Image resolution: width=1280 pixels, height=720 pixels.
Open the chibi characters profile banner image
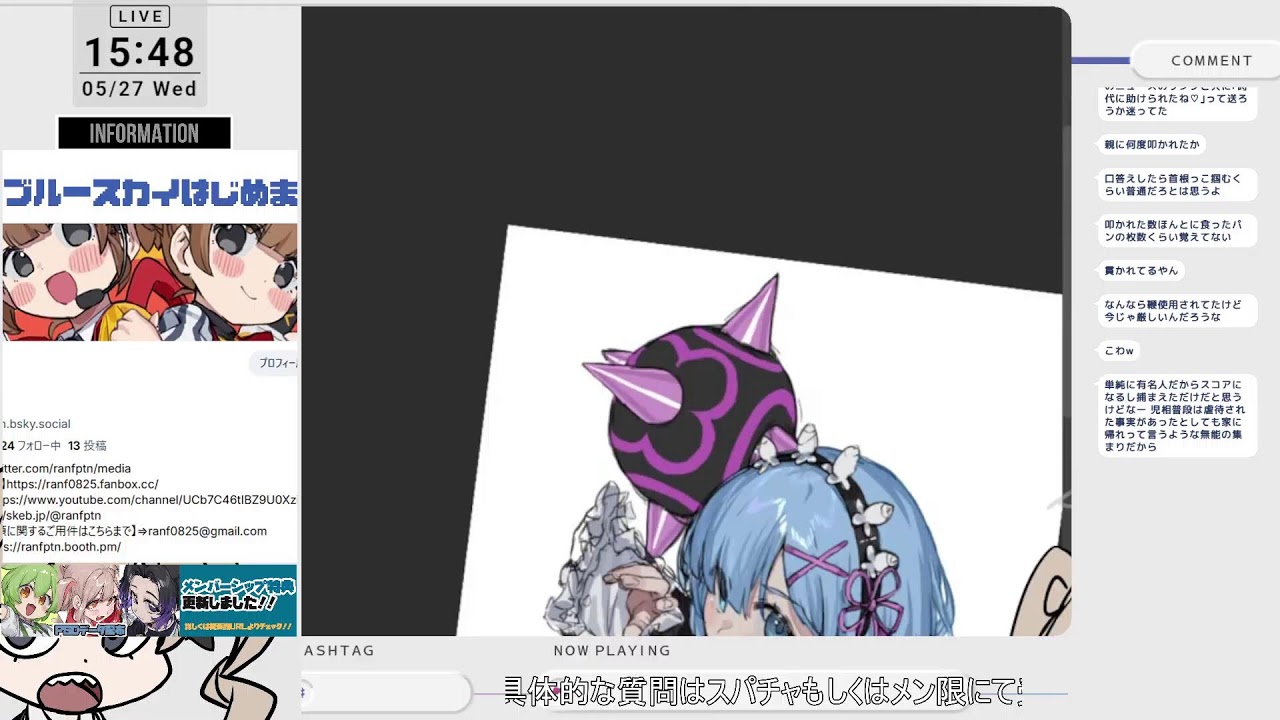tap(150, 282)
